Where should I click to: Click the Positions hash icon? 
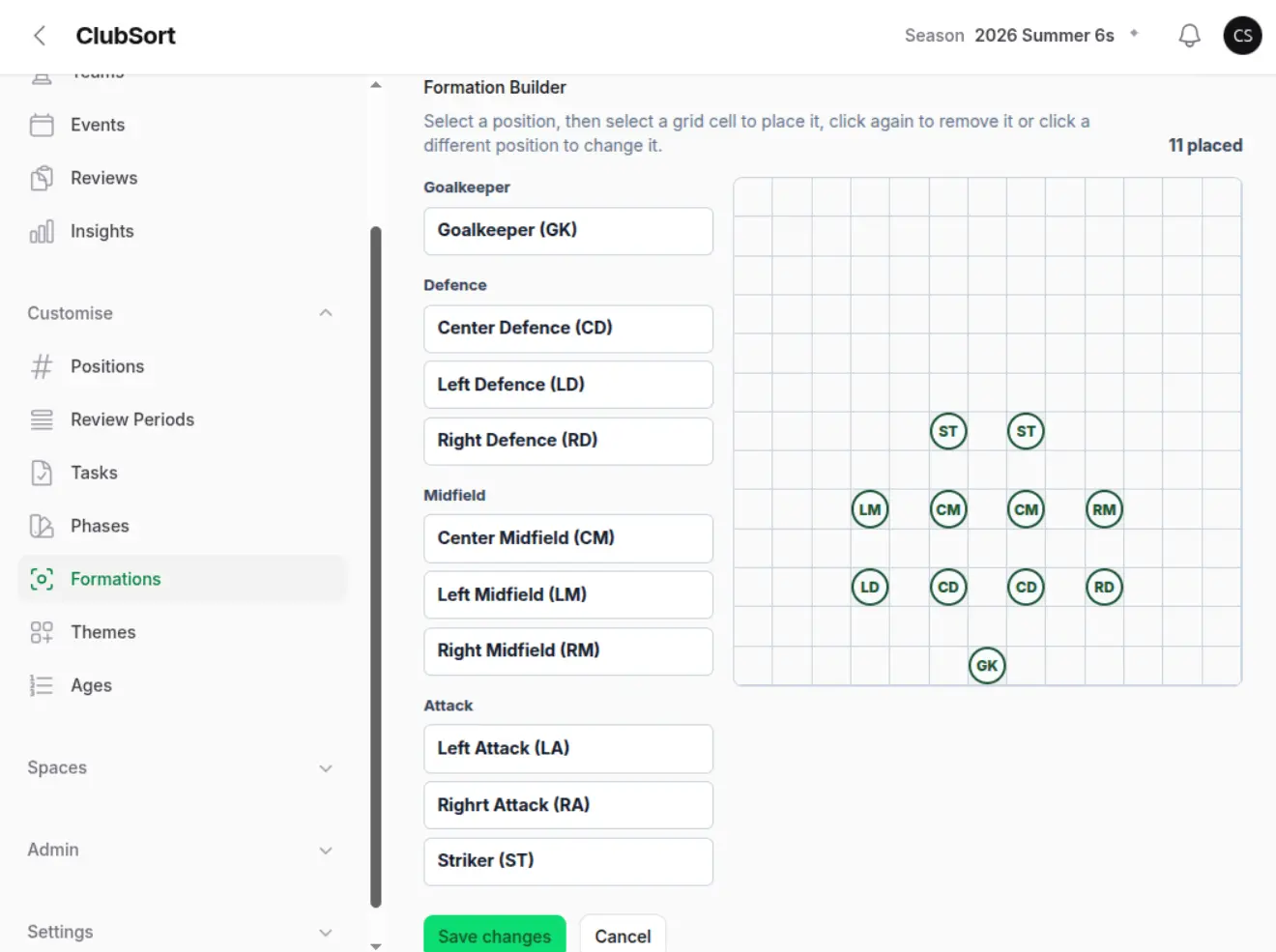point(42,366)
